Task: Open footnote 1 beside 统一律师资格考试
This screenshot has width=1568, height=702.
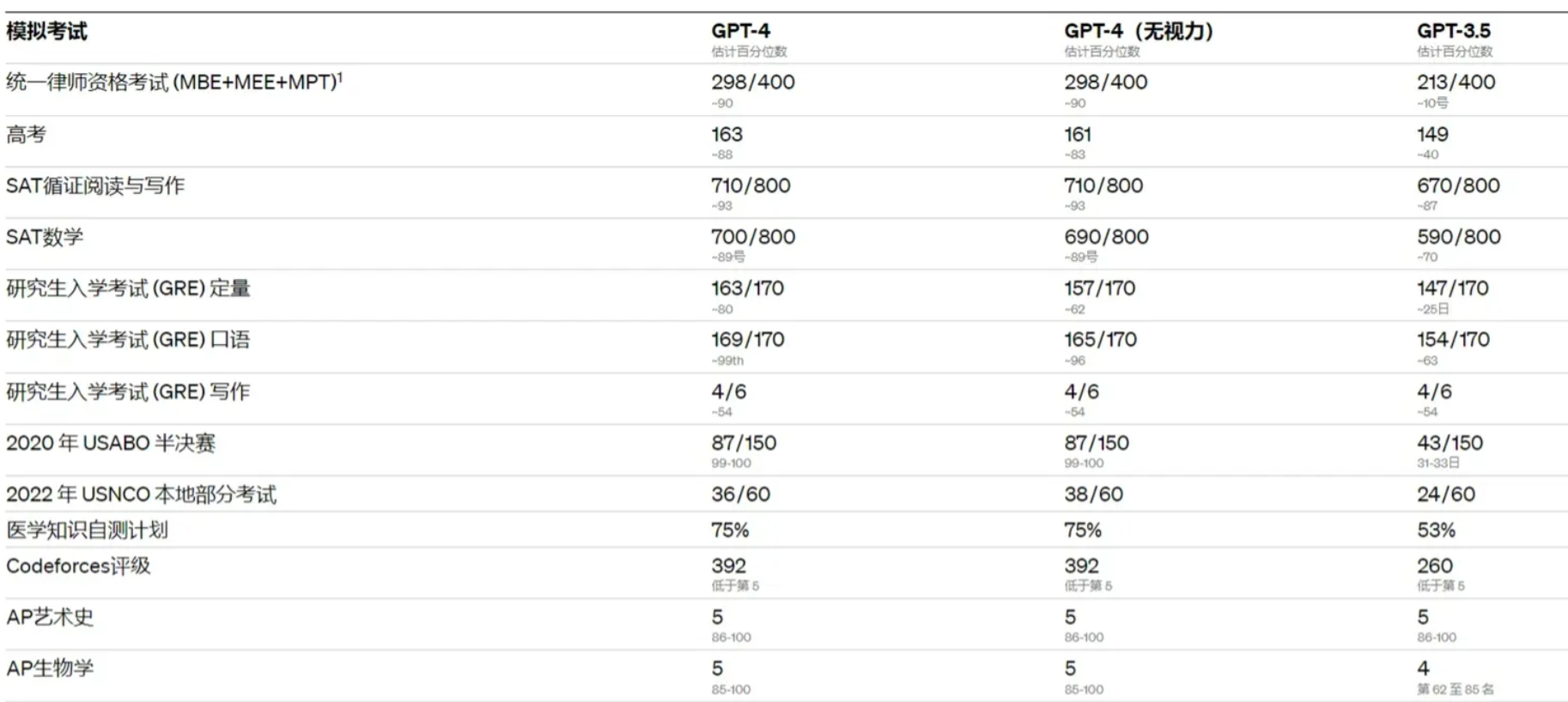Action: [x=340, y=76]
